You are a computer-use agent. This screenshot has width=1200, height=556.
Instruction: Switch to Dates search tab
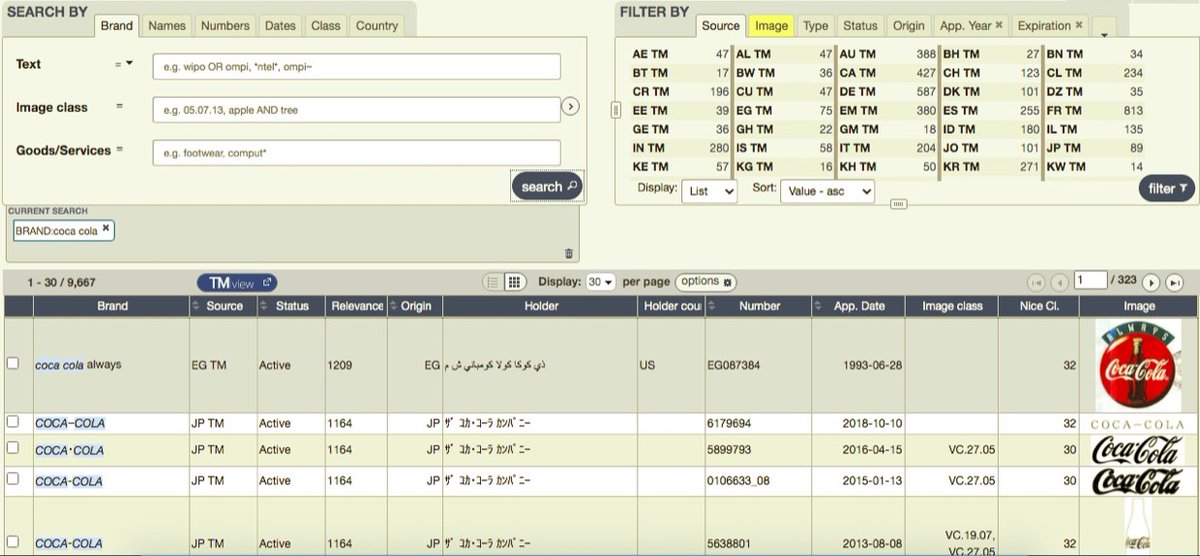click(x=281, y=26)
